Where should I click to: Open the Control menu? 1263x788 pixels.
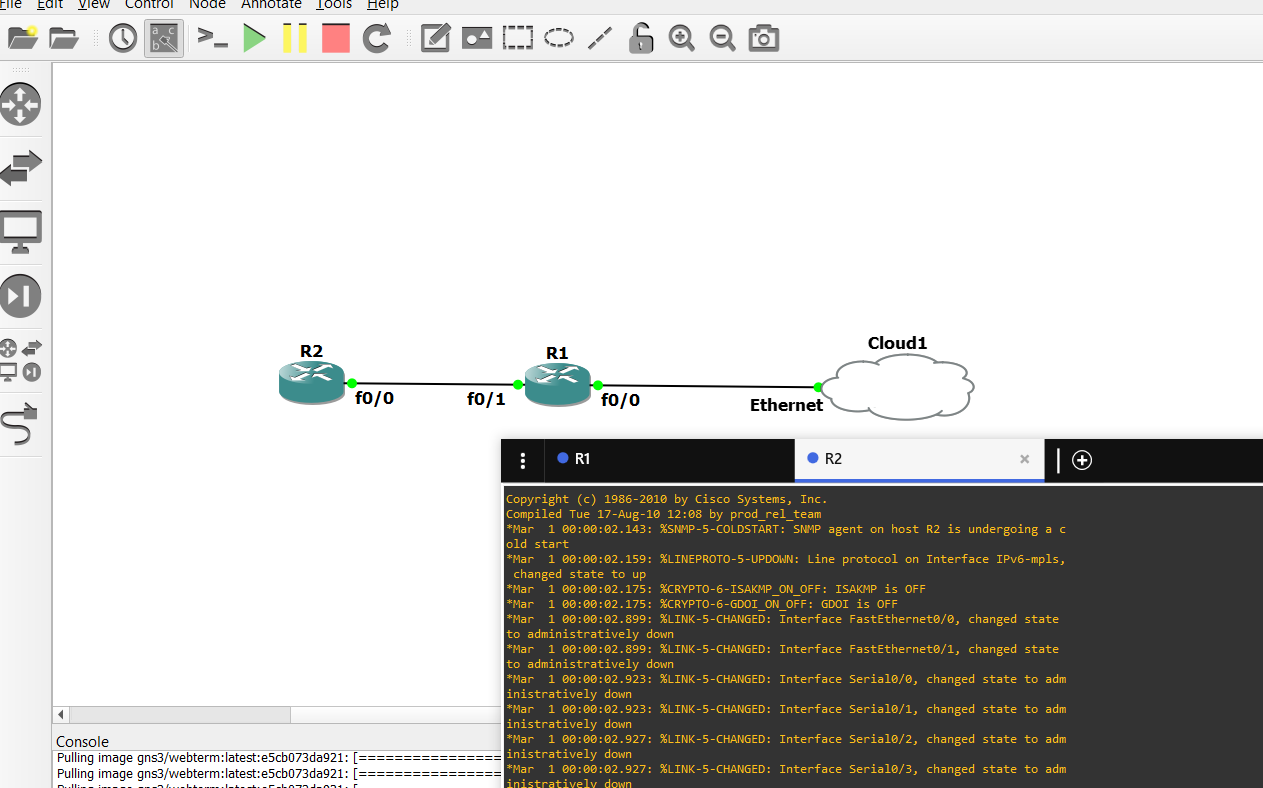point(149,4)
